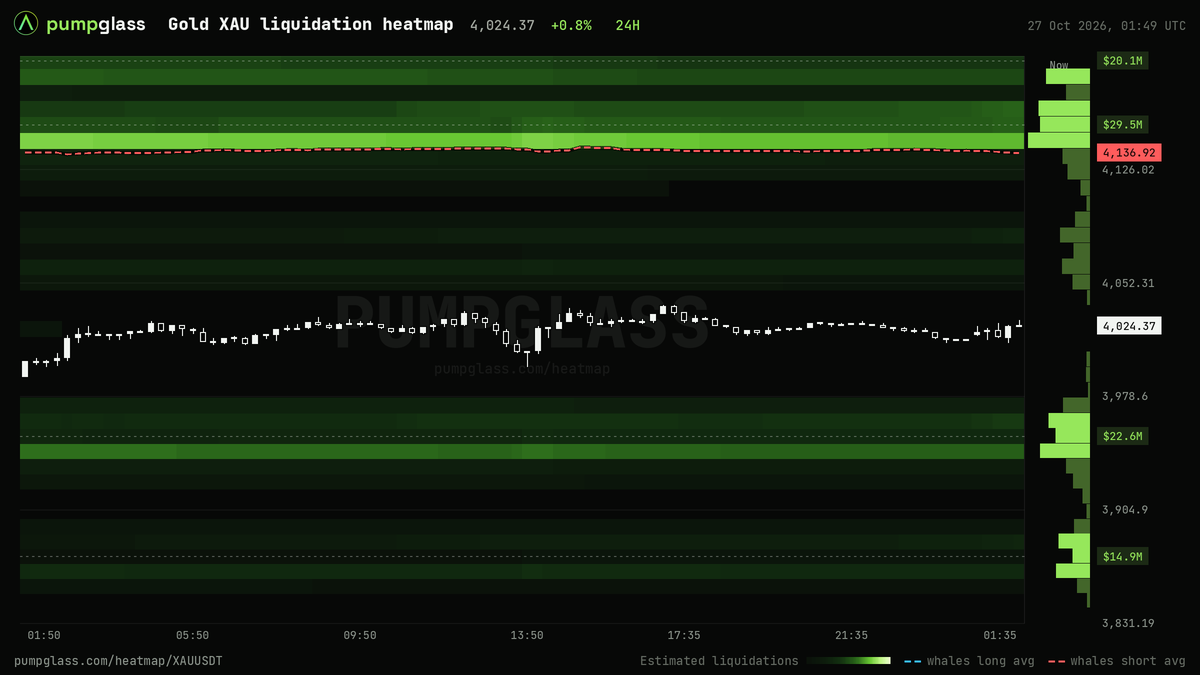The height and width of the screenshot is (675, 1200).
Task: Click the Gold XAU liquidation heatmap title
Action: pyautogui.click(x=310, y=24)
